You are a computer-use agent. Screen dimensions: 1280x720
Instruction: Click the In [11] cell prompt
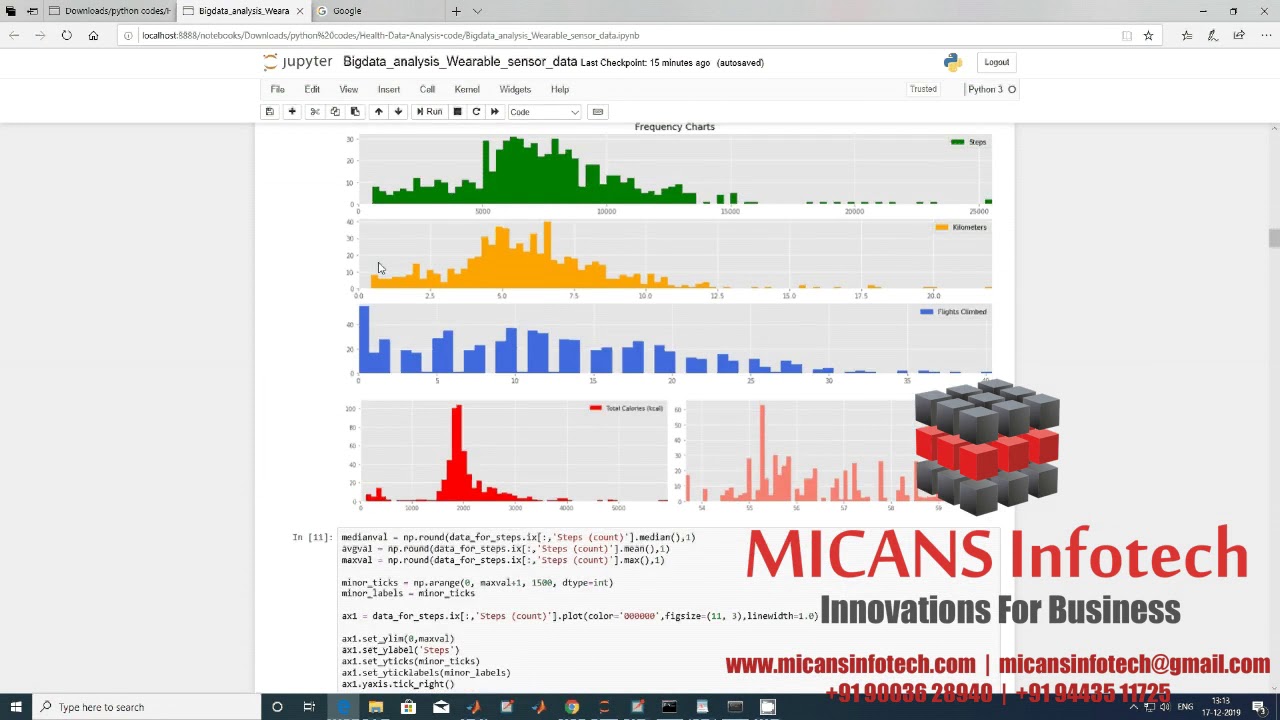click(313, 538)
